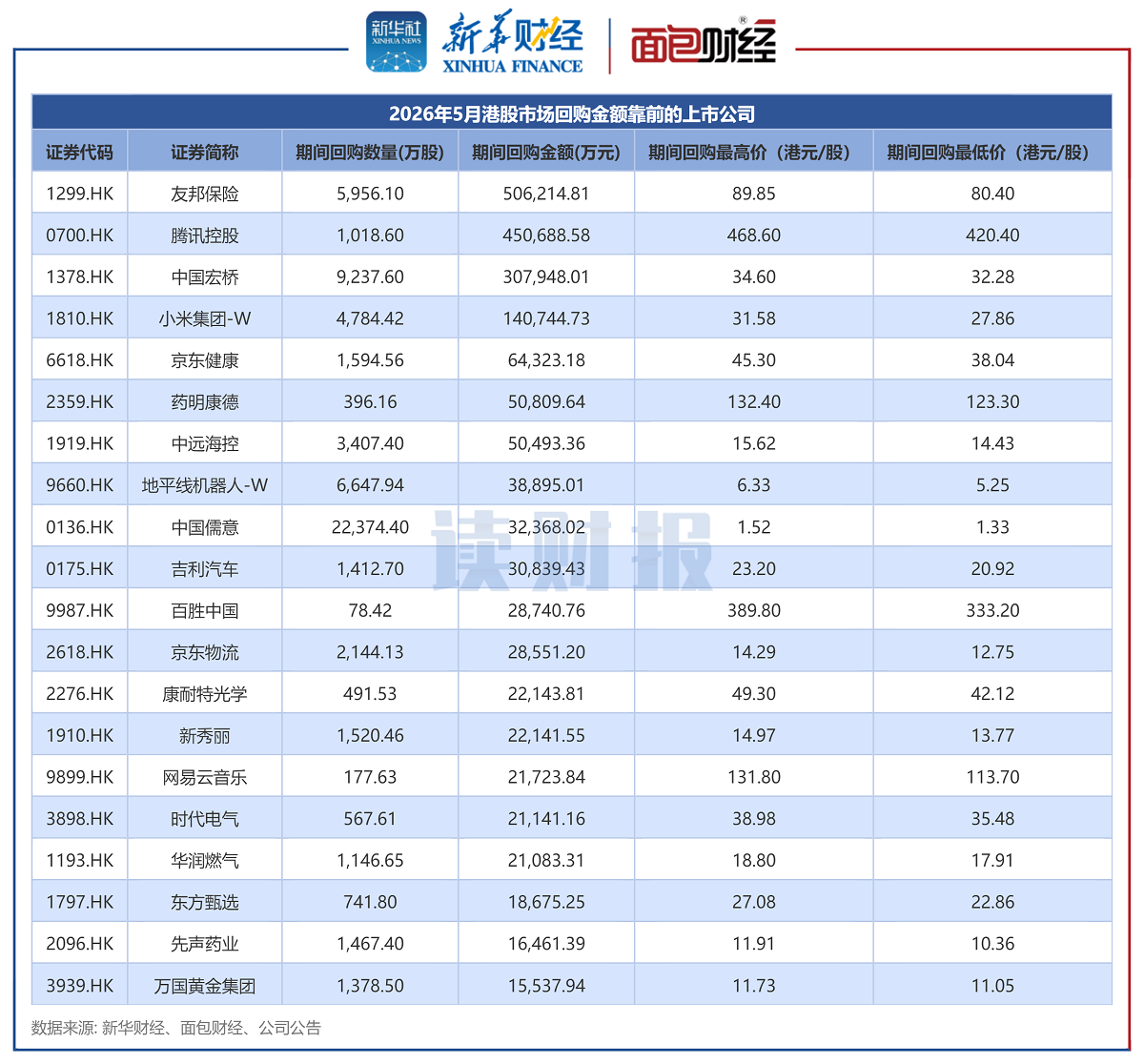Screen dimensions: 1144x1064
Task: Click the 证券代码 column header
Action: [80, 153]
